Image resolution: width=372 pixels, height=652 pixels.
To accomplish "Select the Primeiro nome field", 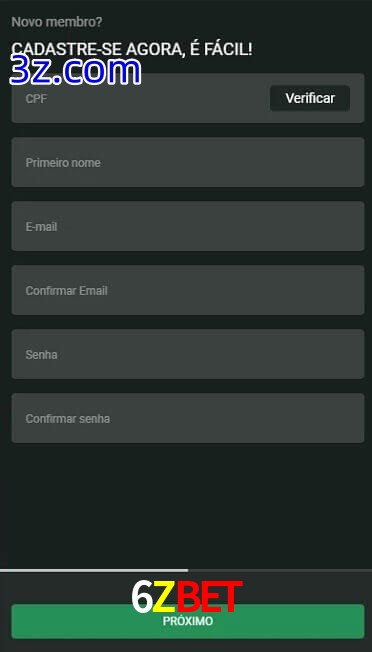I will point(188,162).
